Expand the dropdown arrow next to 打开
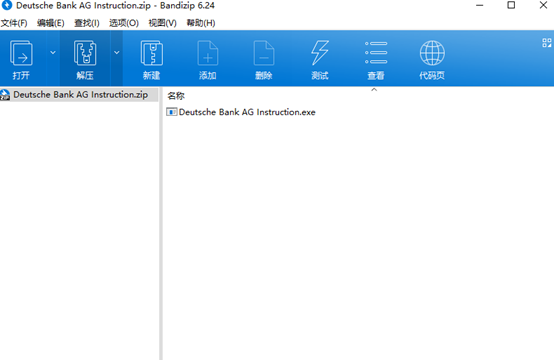The image size is (554, 360). [x=53, y=52]
